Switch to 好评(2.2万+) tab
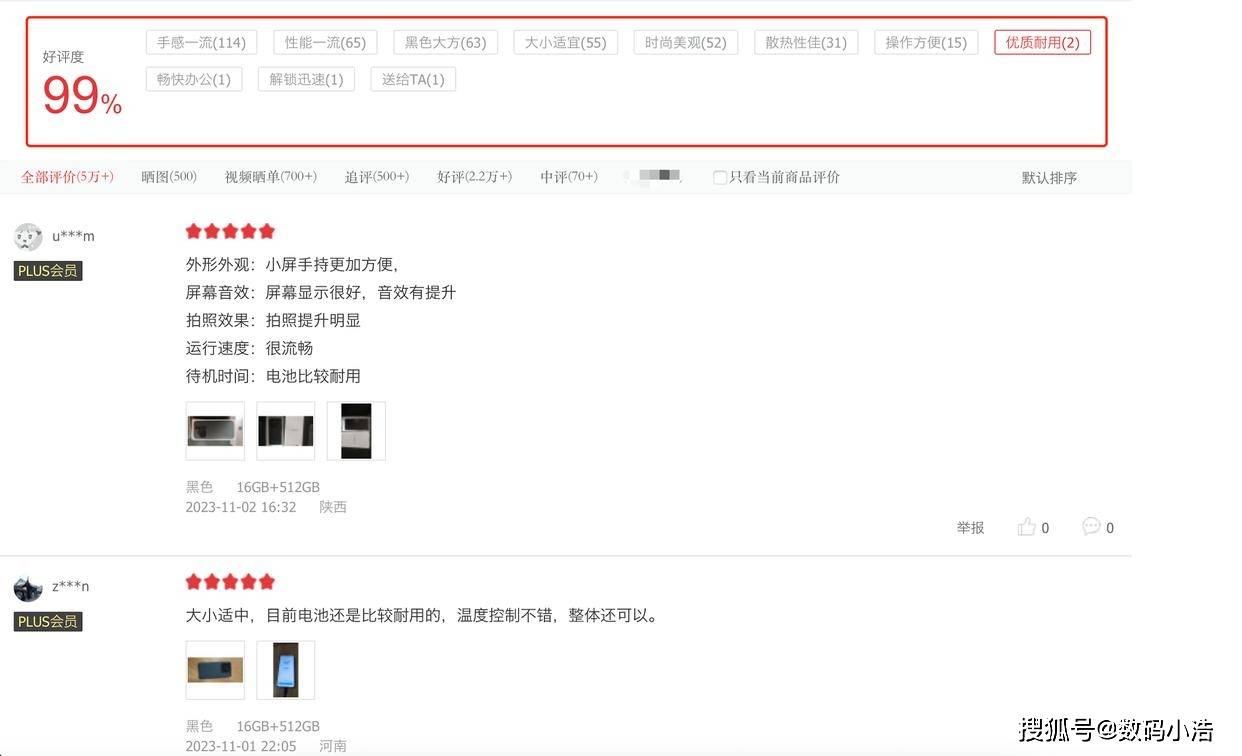Image resolution: width=1242 pixels, height=756 pixels. click(x=474, y=177)
